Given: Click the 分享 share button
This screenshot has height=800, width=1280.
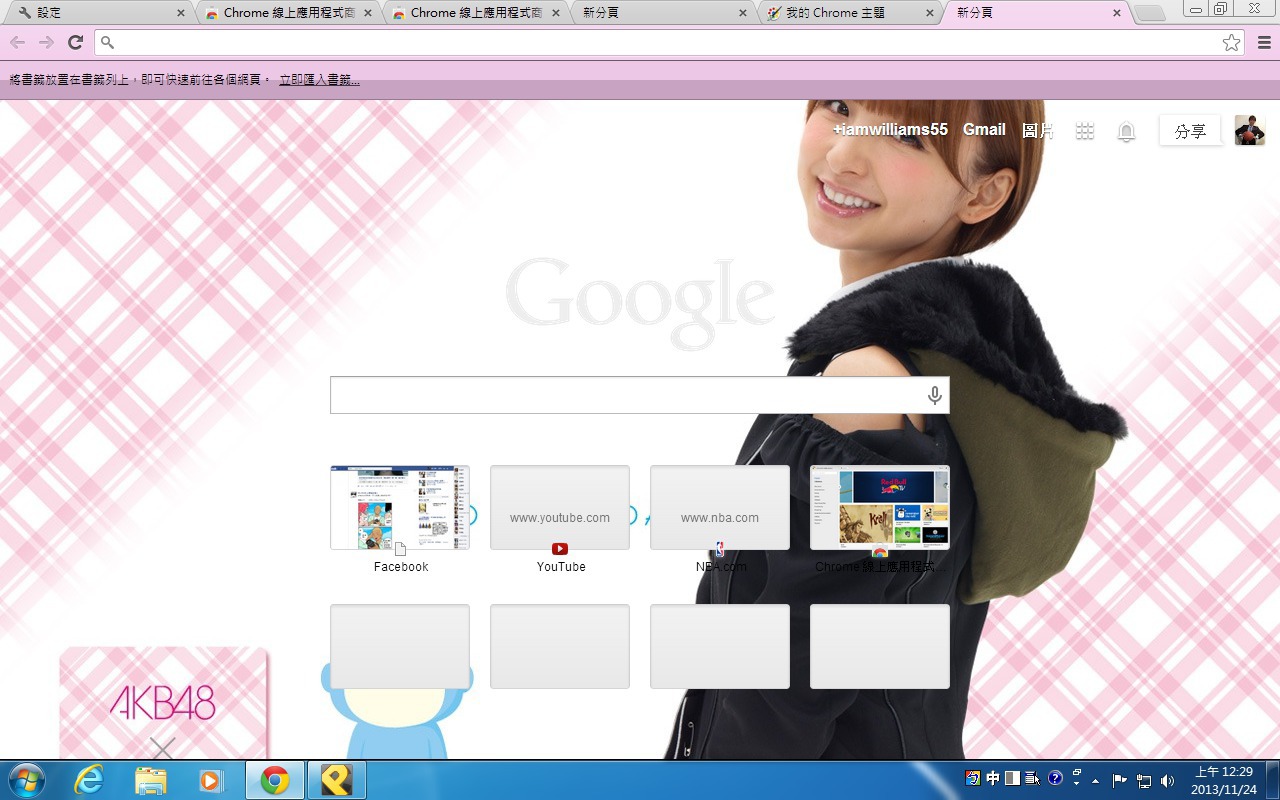Looking at the screenshot, I should 1190,131.
